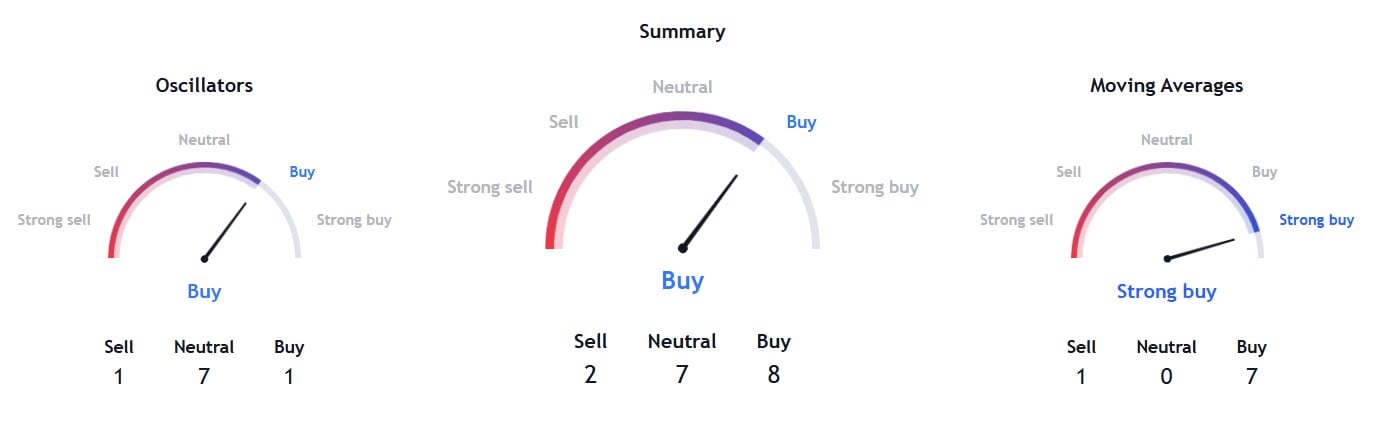
Task: Click the Summary heading
Action: coord(682,32)
